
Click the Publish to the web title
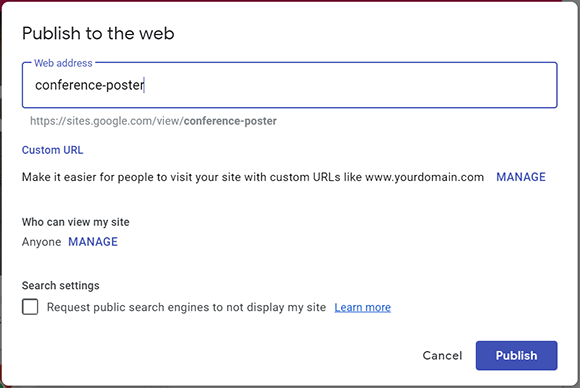tap(98, 33)
